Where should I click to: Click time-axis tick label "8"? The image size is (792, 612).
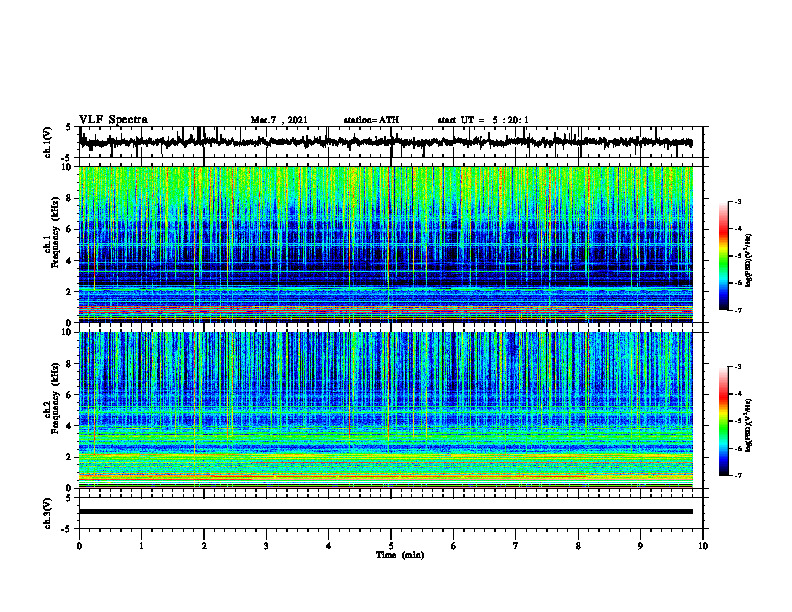point(578,546)
